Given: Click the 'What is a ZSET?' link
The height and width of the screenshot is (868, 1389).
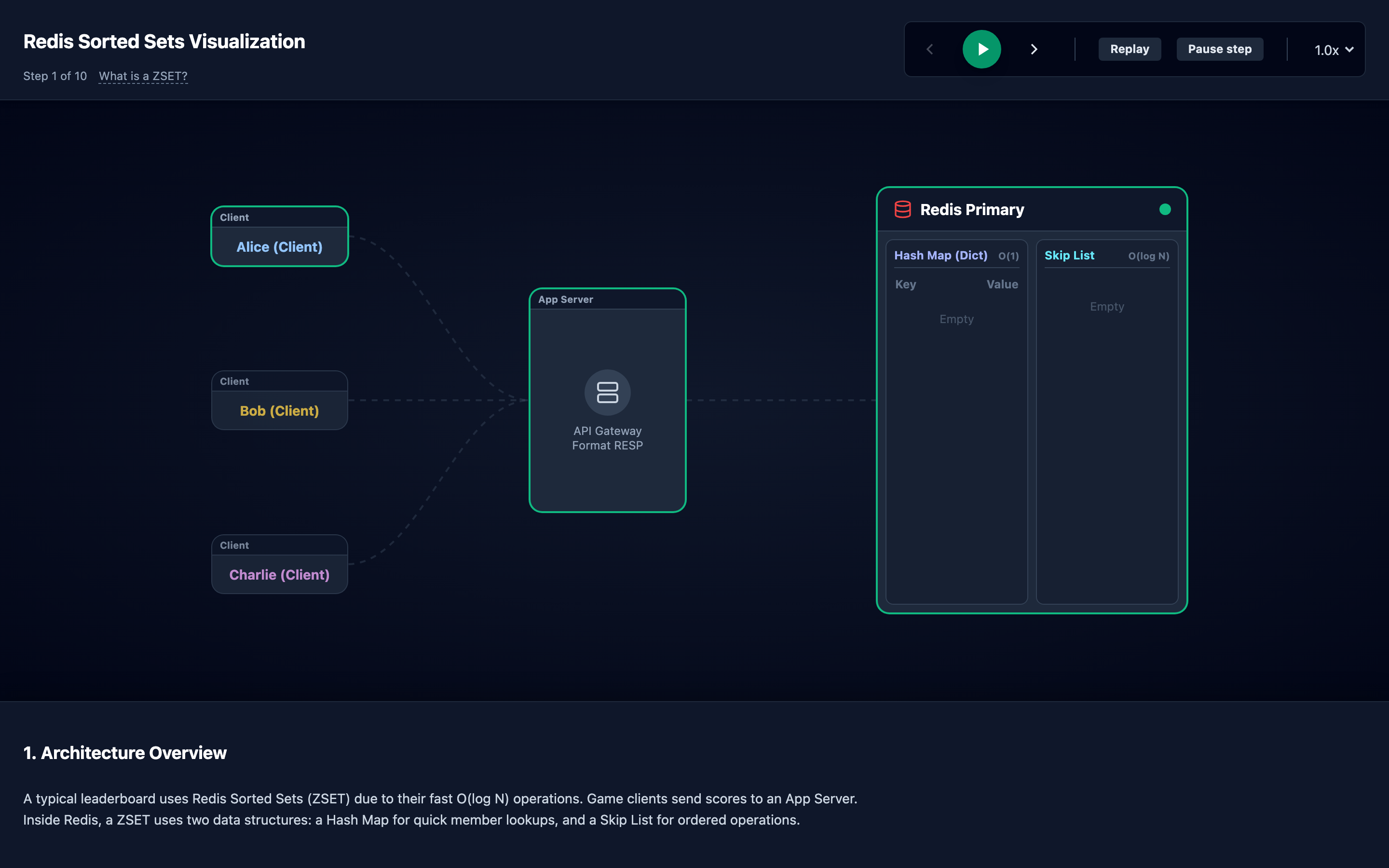Looking at the screenshot, I should (143, 76).
